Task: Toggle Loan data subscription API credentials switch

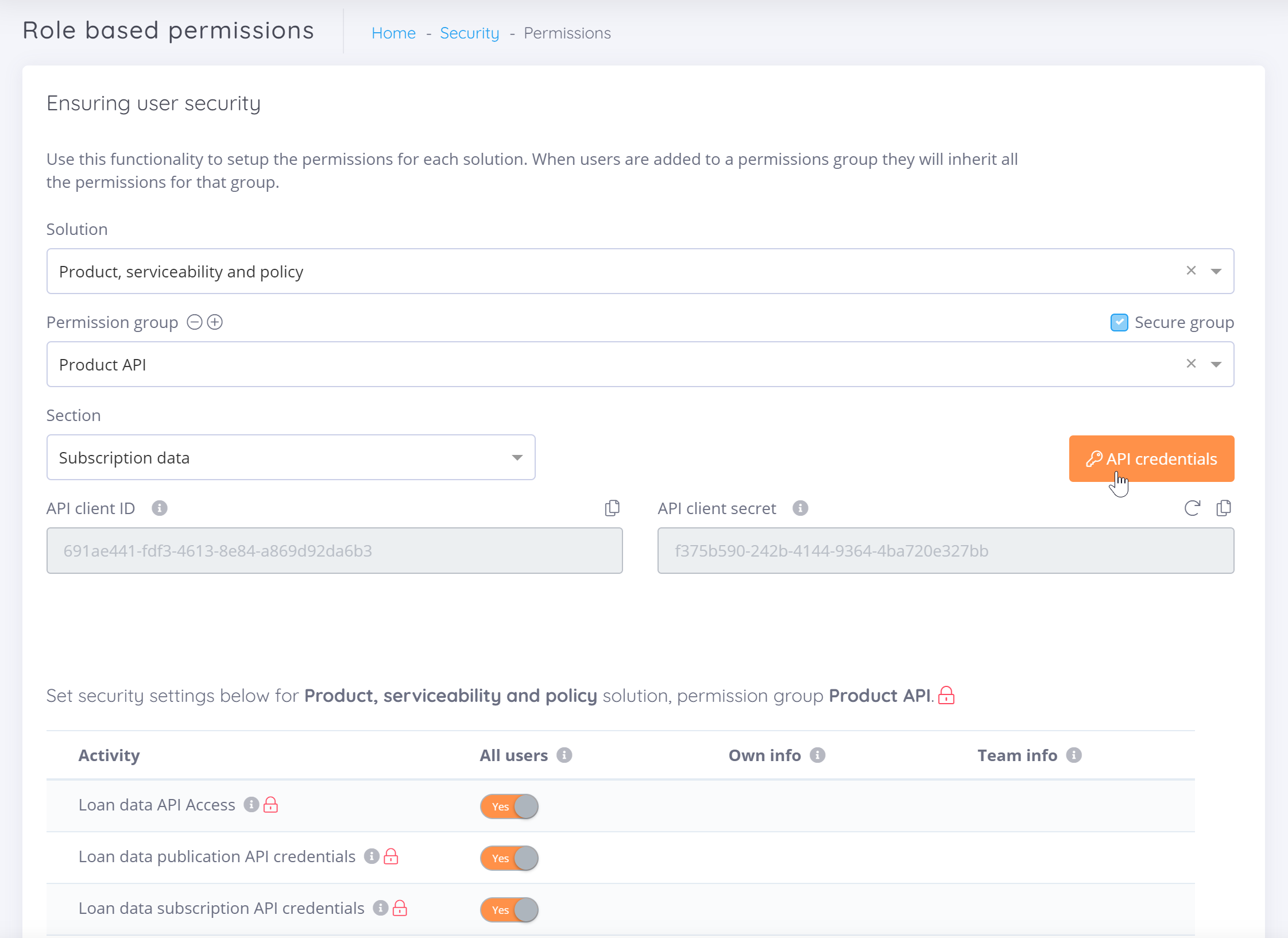Action: (509, 910)
